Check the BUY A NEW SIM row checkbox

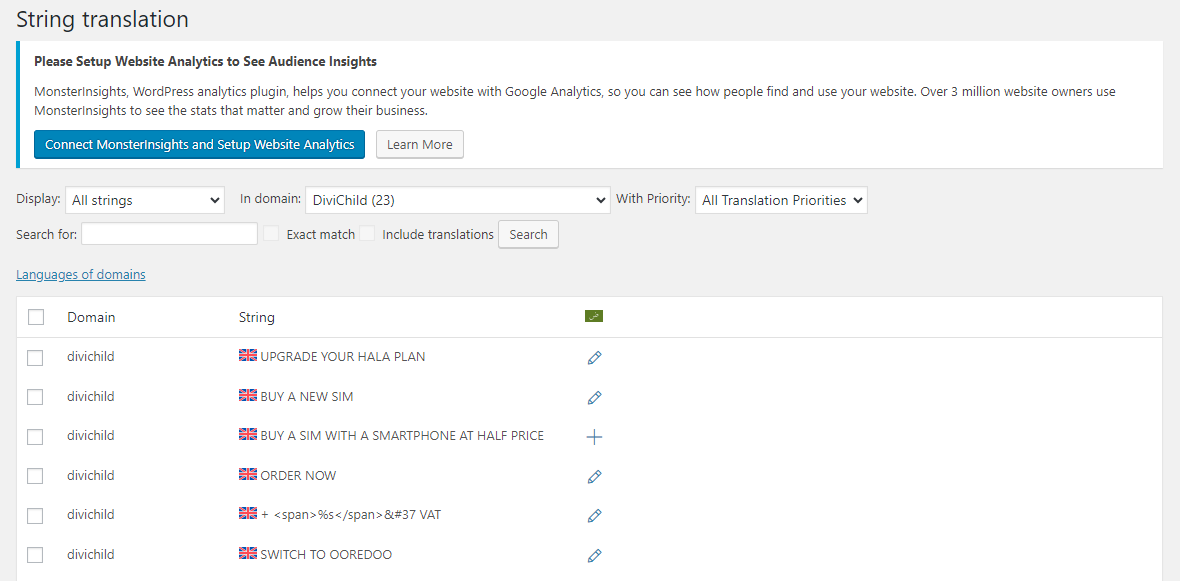[x=36, y=397]
